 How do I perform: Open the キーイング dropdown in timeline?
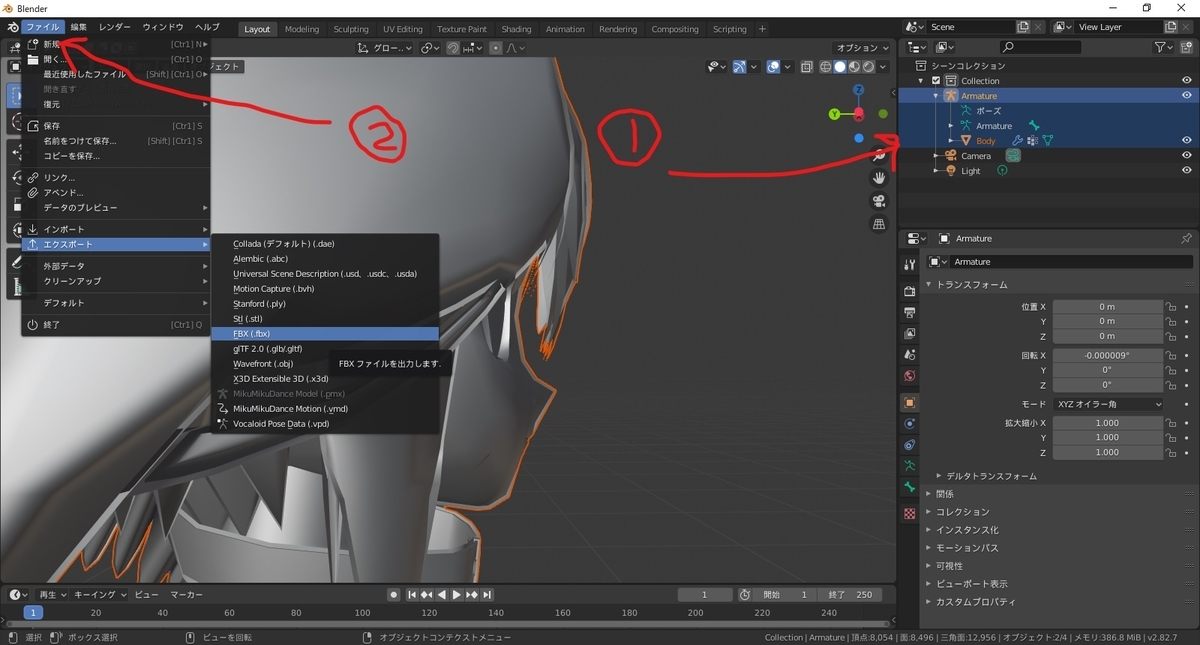click(x=101, y=595)
